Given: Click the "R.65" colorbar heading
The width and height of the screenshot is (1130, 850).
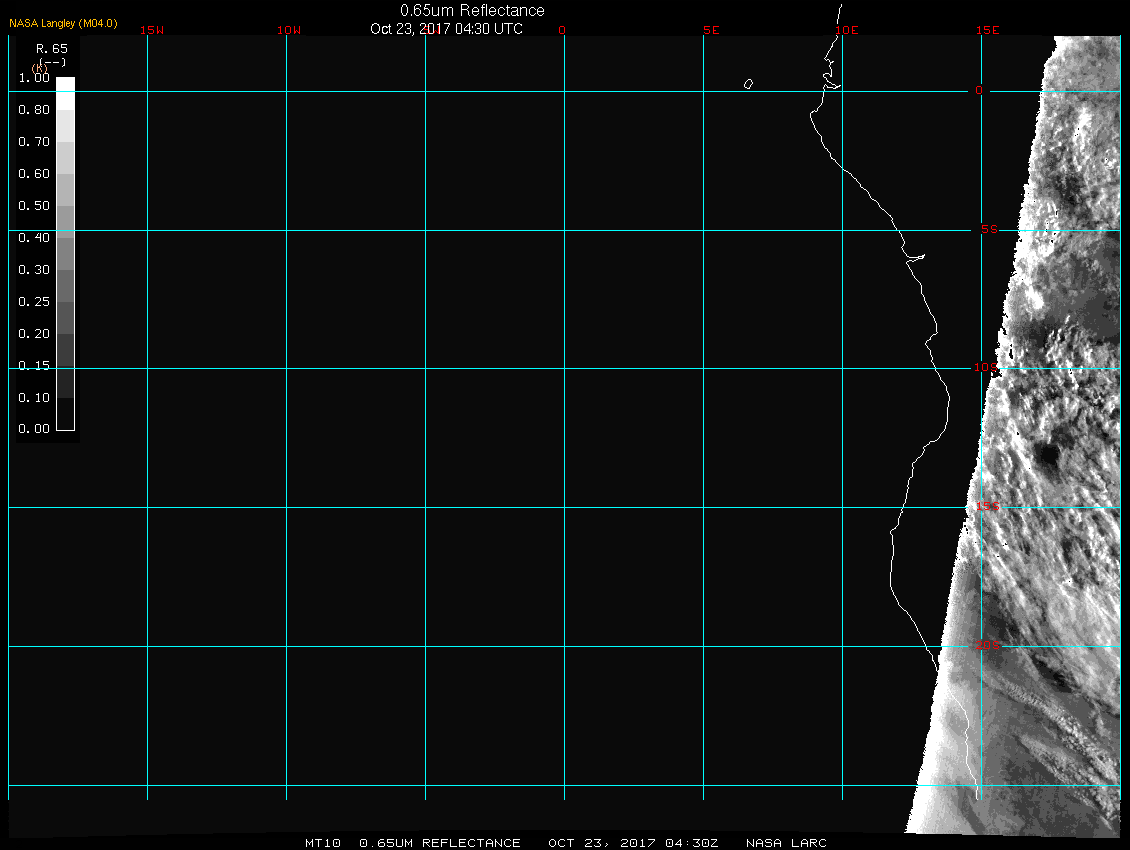Looking at the screenshot, I should (x=52, y=49).
